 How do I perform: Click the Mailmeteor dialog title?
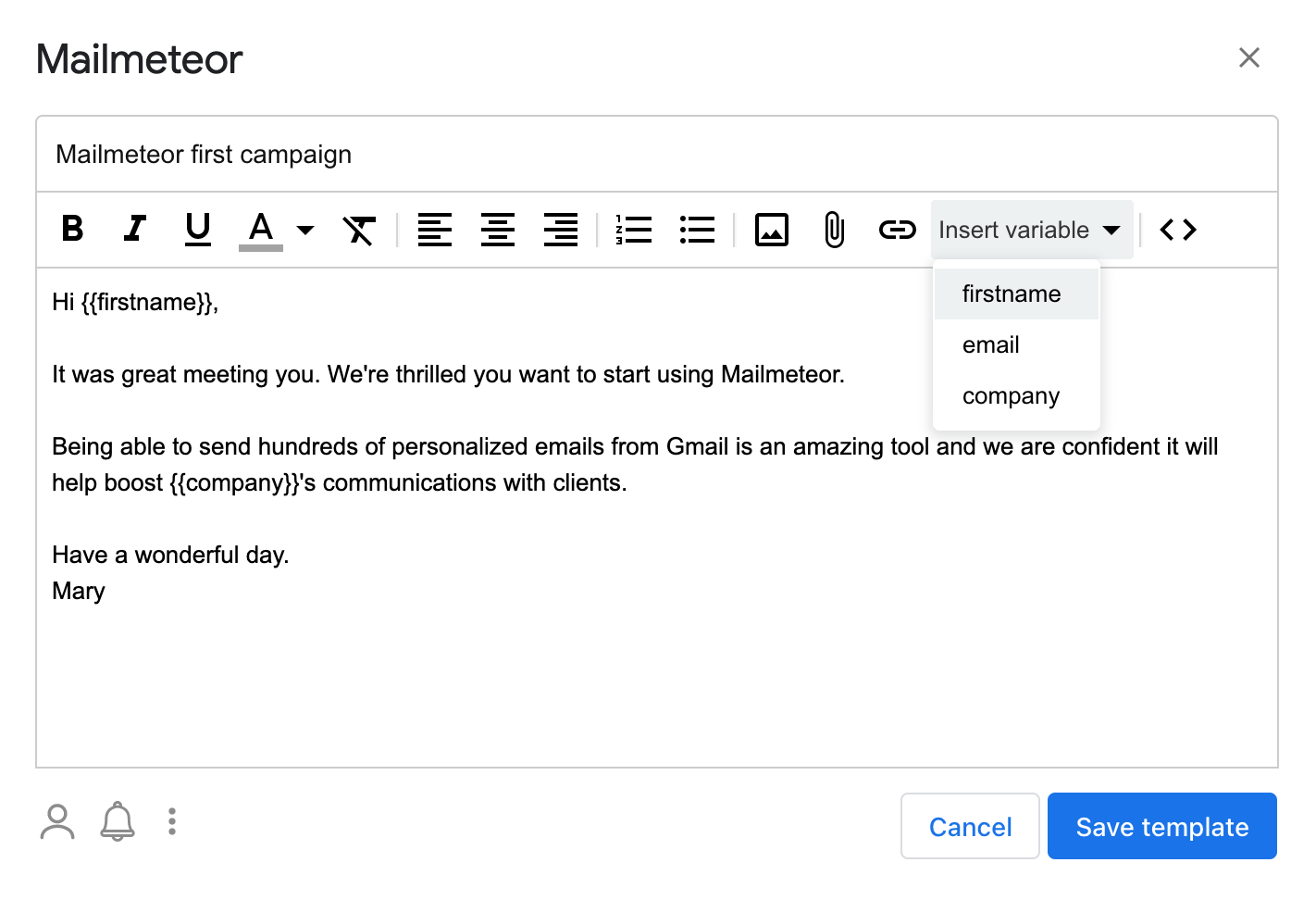coord(139,59)
